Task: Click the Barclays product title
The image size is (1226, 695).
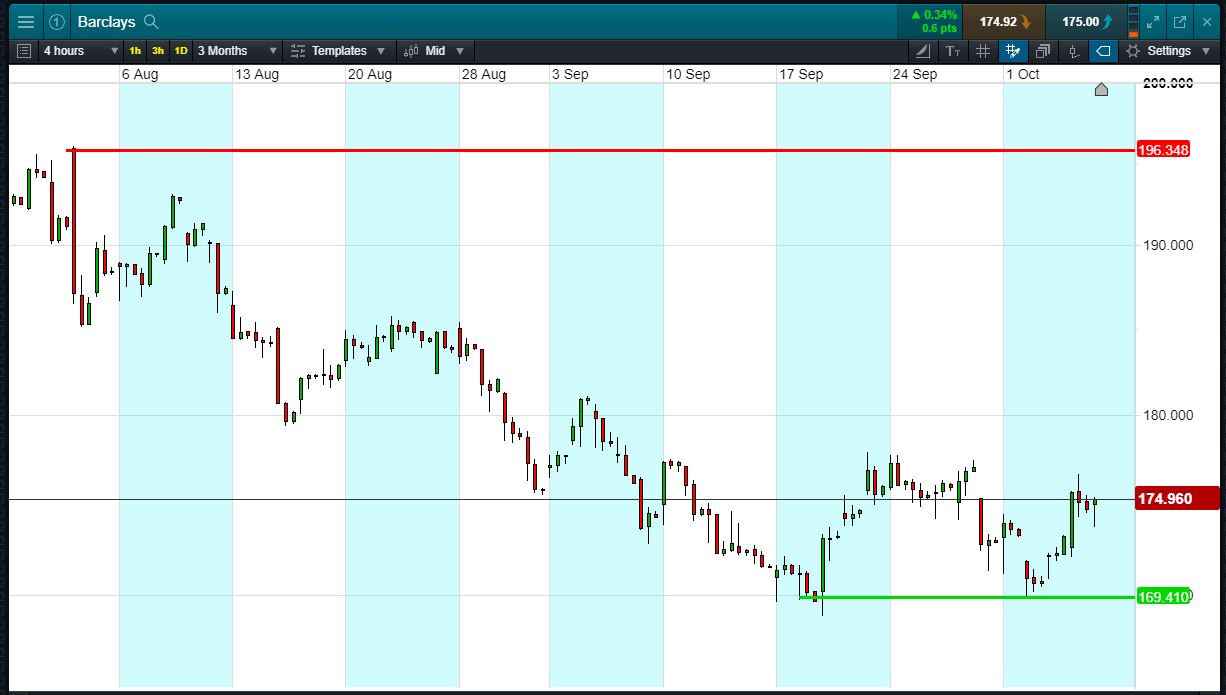Action: point(105,21)
